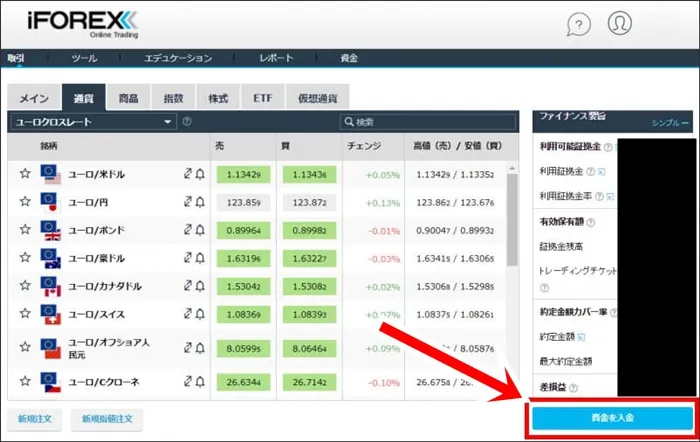Click help icon next to 差損益
700x442 pixels.
click(x=573, y=388)
